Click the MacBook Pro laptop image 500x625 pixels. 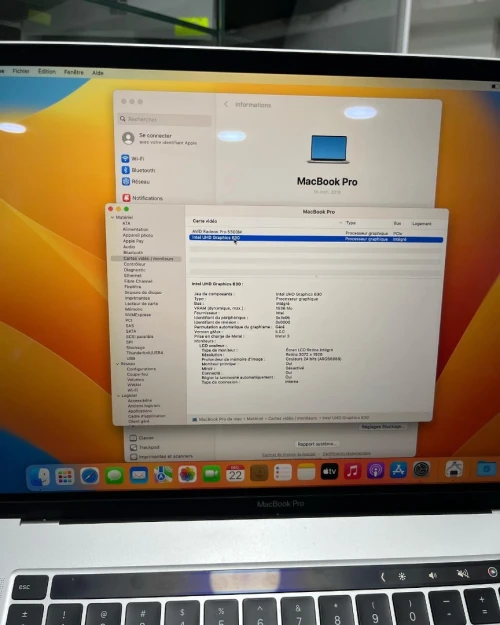[328, 149]
